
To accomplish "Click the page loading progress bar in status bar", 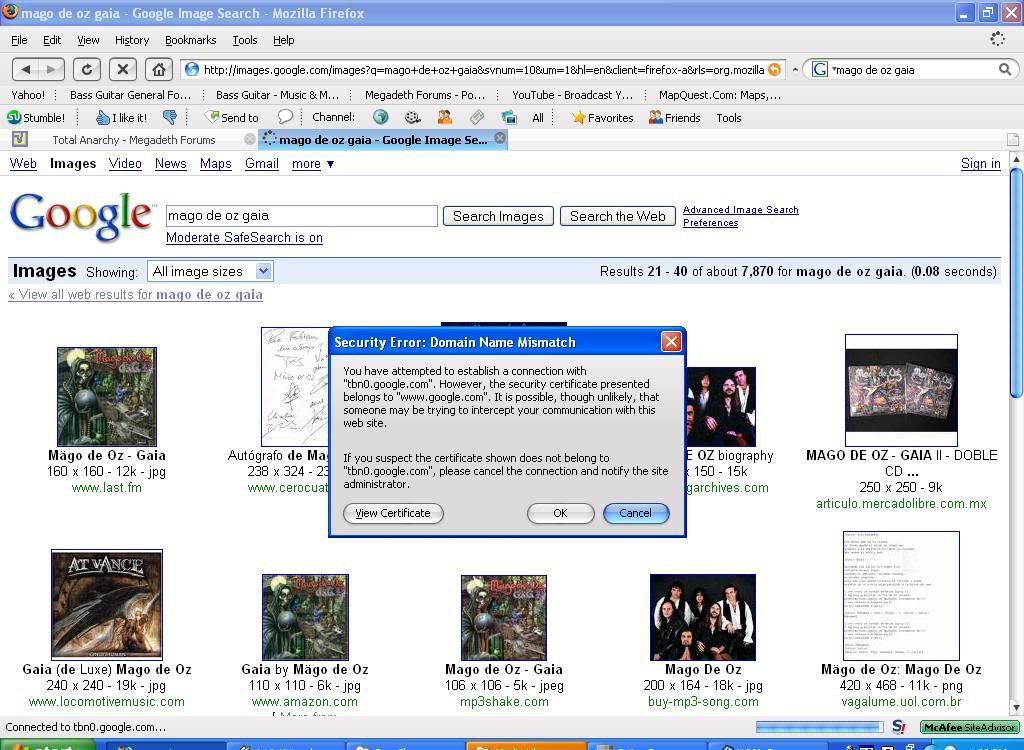I will tap(819, 727).
